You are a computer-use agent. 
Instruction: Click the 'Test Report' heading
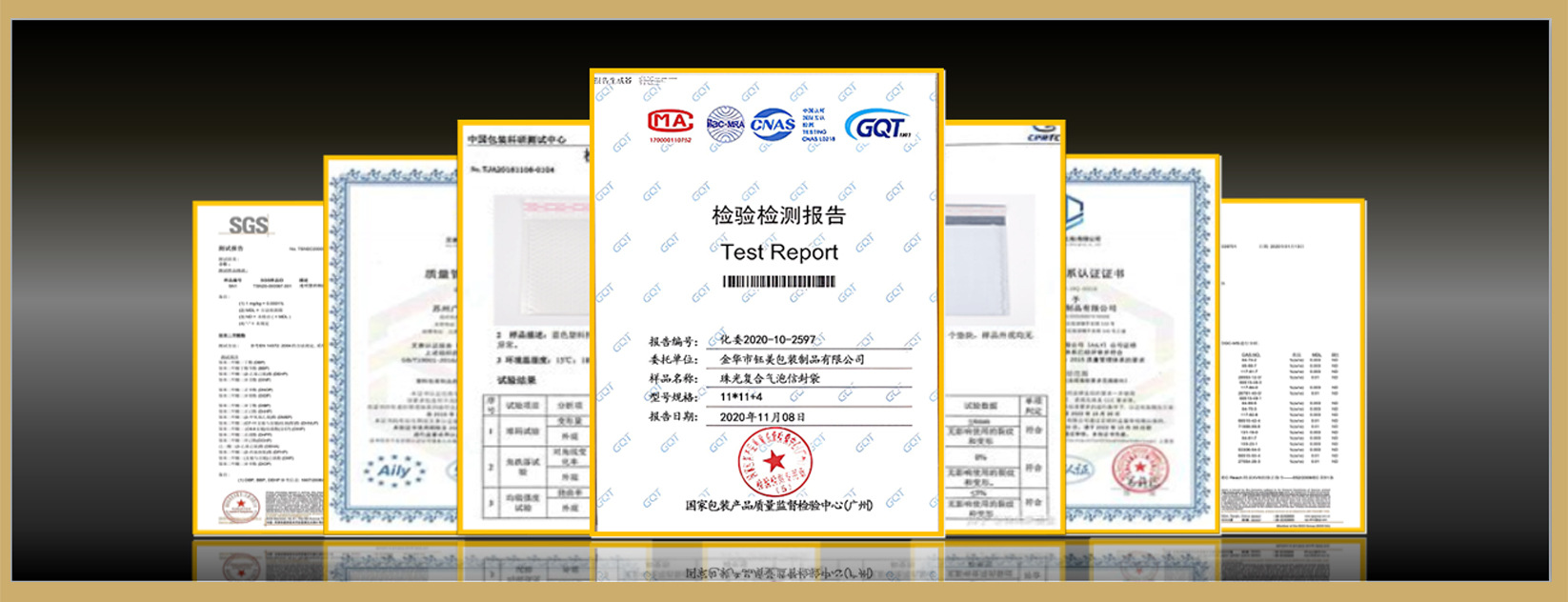click(779, 251)
